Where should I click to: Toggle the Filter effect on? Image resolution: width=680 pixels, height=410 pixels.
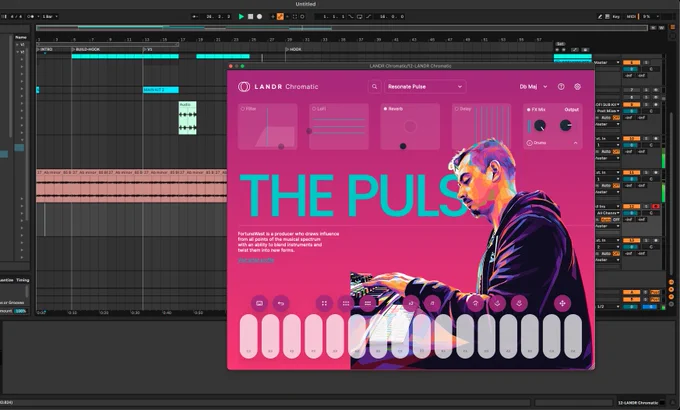tap(243, 109)
